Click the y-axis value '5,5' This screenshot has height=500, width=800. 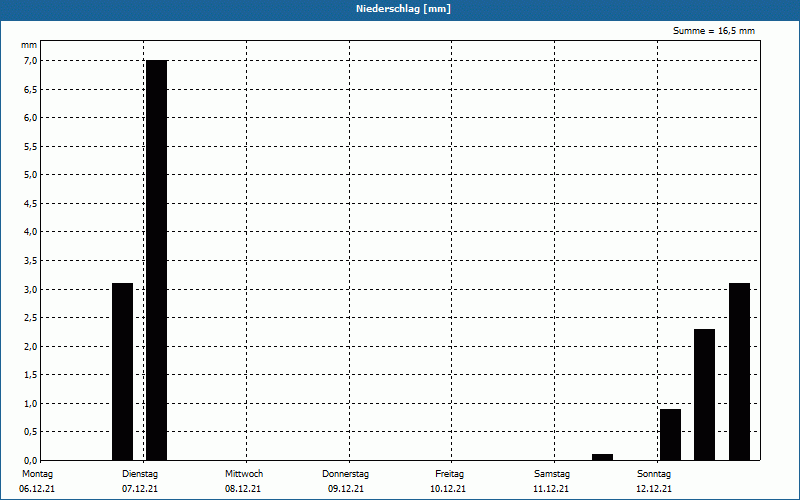click(30, 146)
